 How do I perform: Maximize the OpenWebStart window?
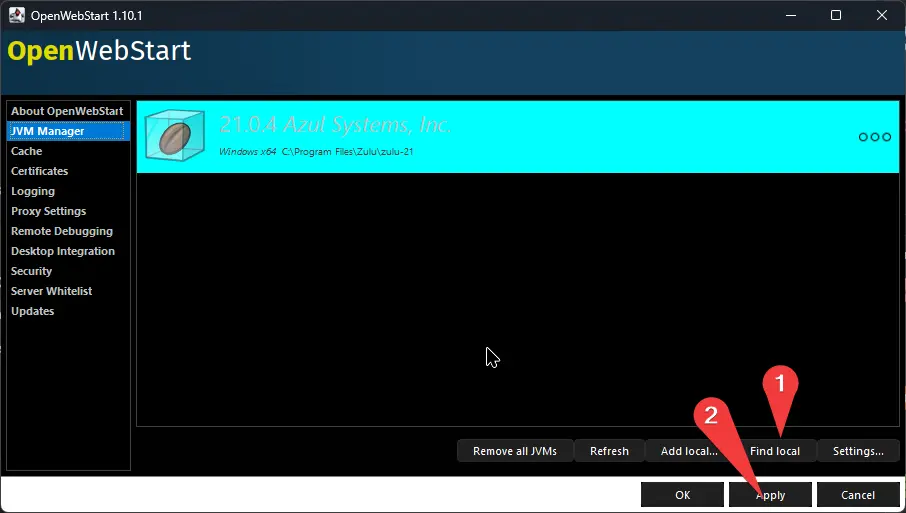pos(836,15)
